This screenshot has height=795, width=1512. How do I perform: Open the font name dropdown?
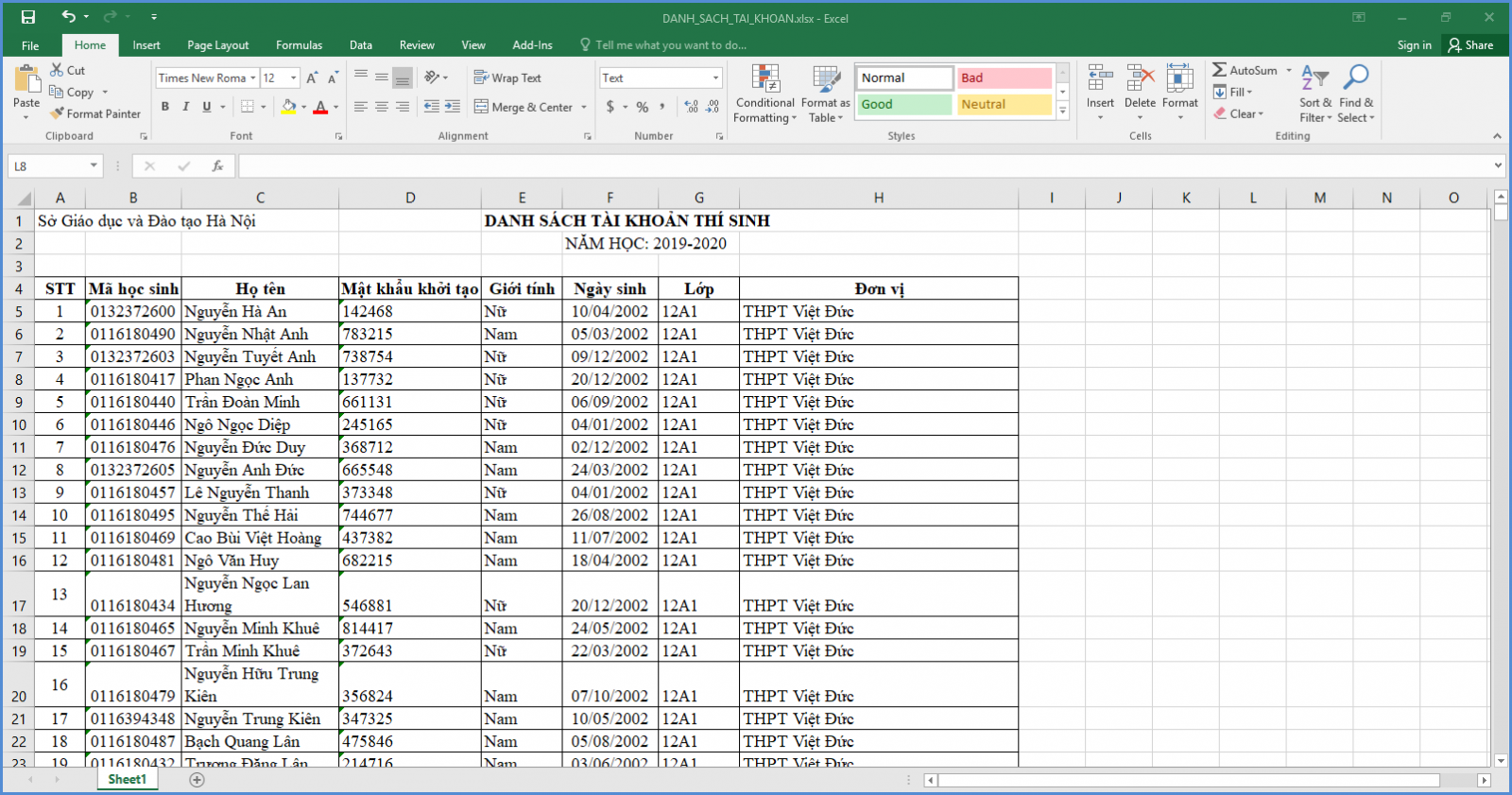253,78
